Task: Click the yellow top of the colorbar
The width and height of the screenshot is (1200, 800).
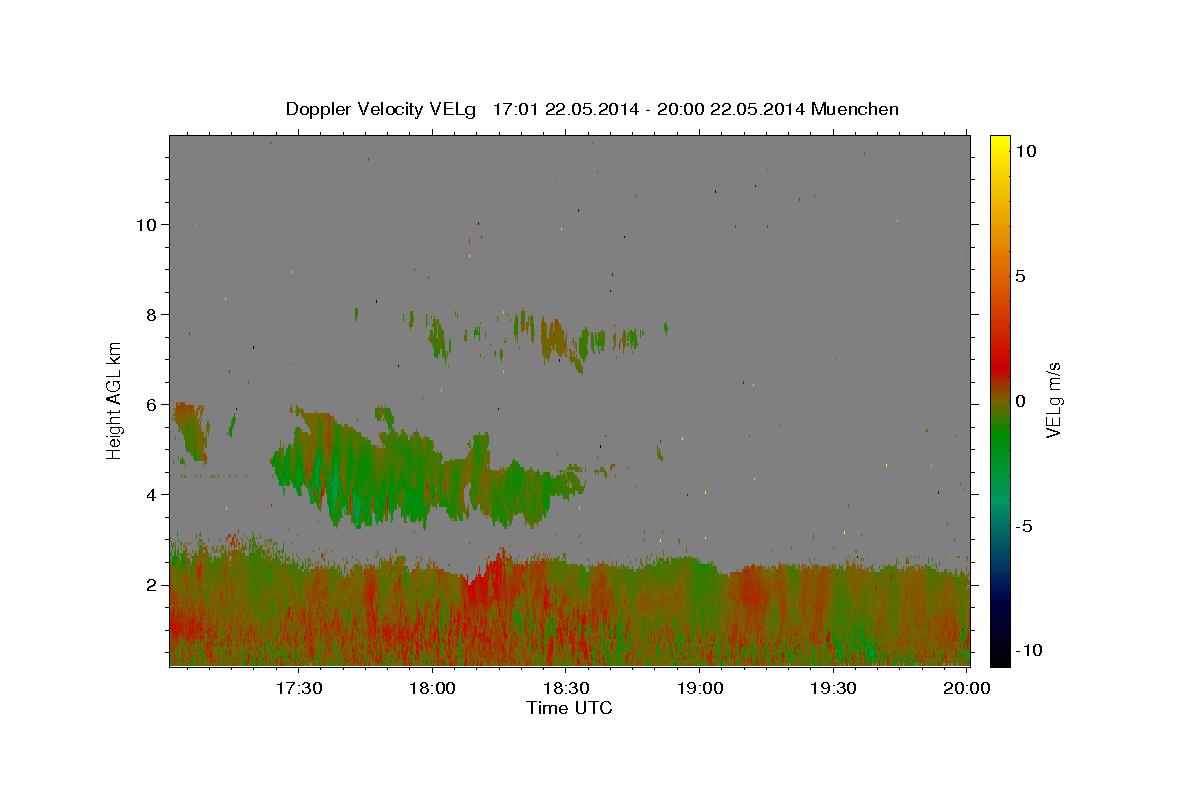Action: click(1000, 143)
